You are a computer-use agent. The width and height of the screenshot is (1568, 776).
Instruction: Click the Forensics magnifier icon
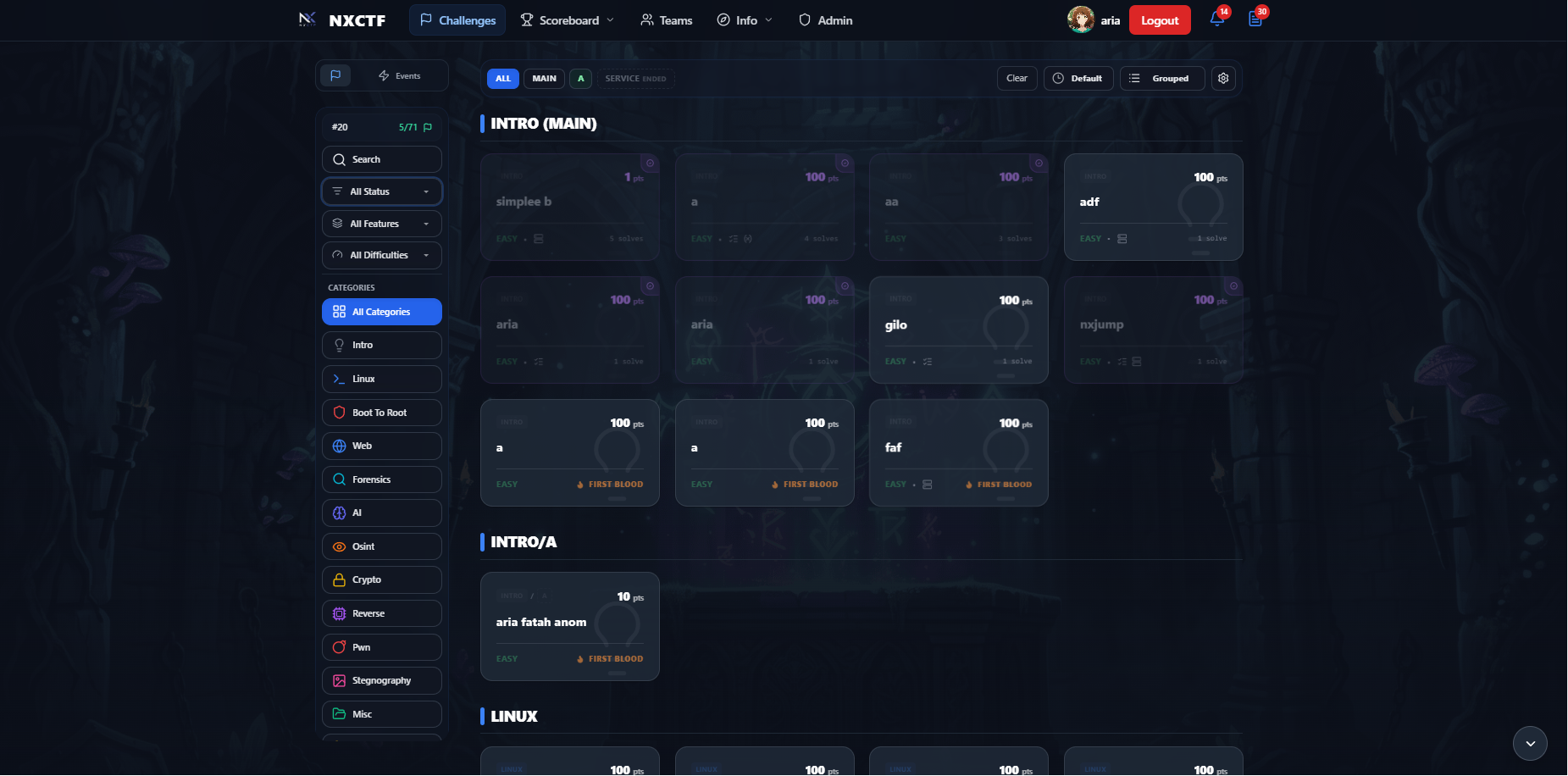pos(339,479)
